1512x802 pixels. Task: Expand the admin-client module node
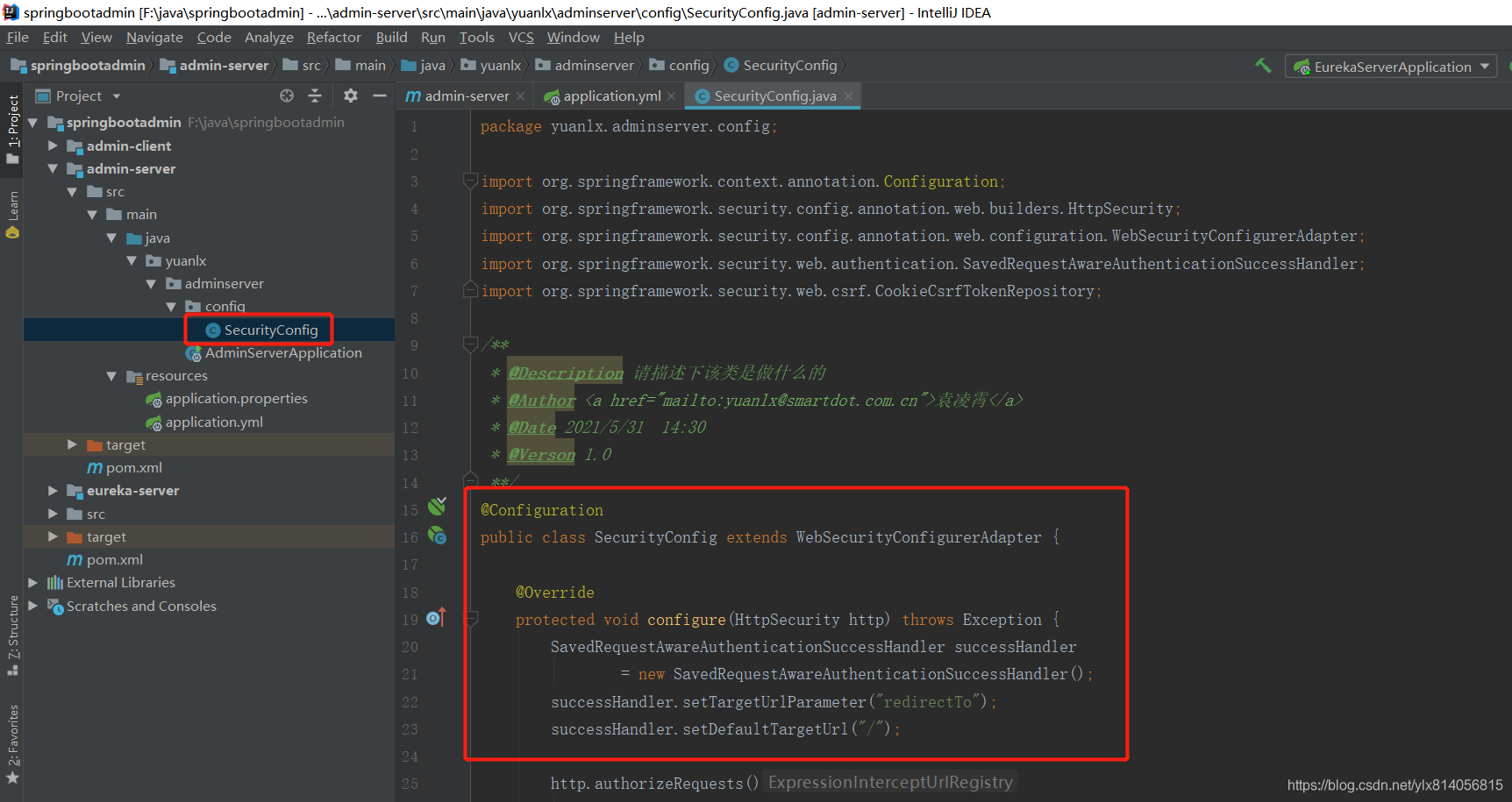53,145
